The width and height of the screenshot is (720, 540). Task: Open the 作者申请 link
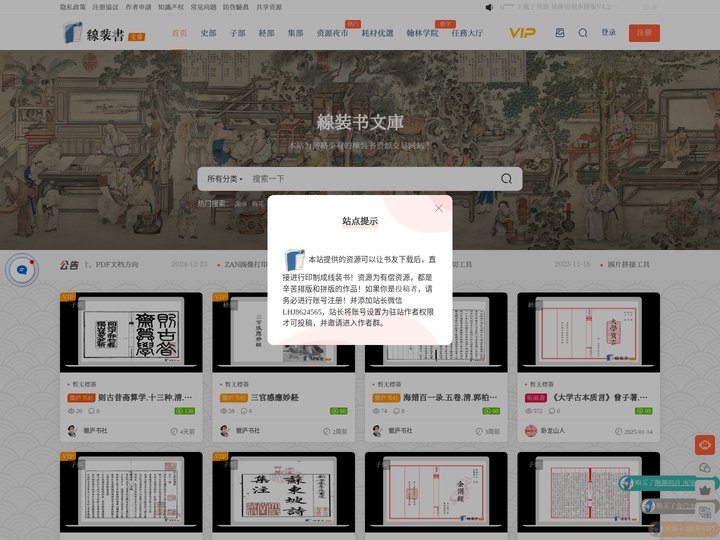(138, 7)
